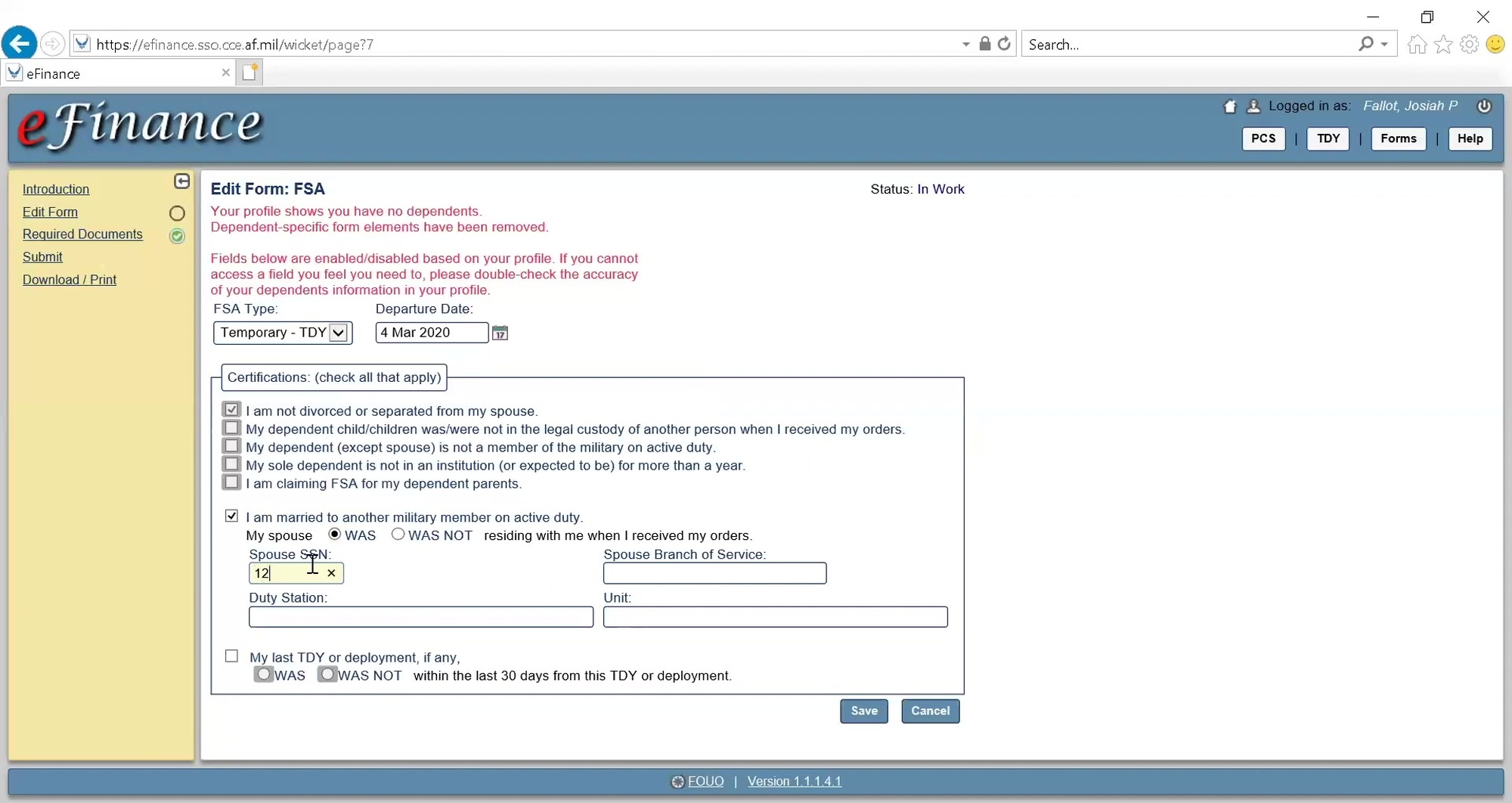Log out using the power icon
Viewport: 1512px width, 803px height.
pos(1484,106)
